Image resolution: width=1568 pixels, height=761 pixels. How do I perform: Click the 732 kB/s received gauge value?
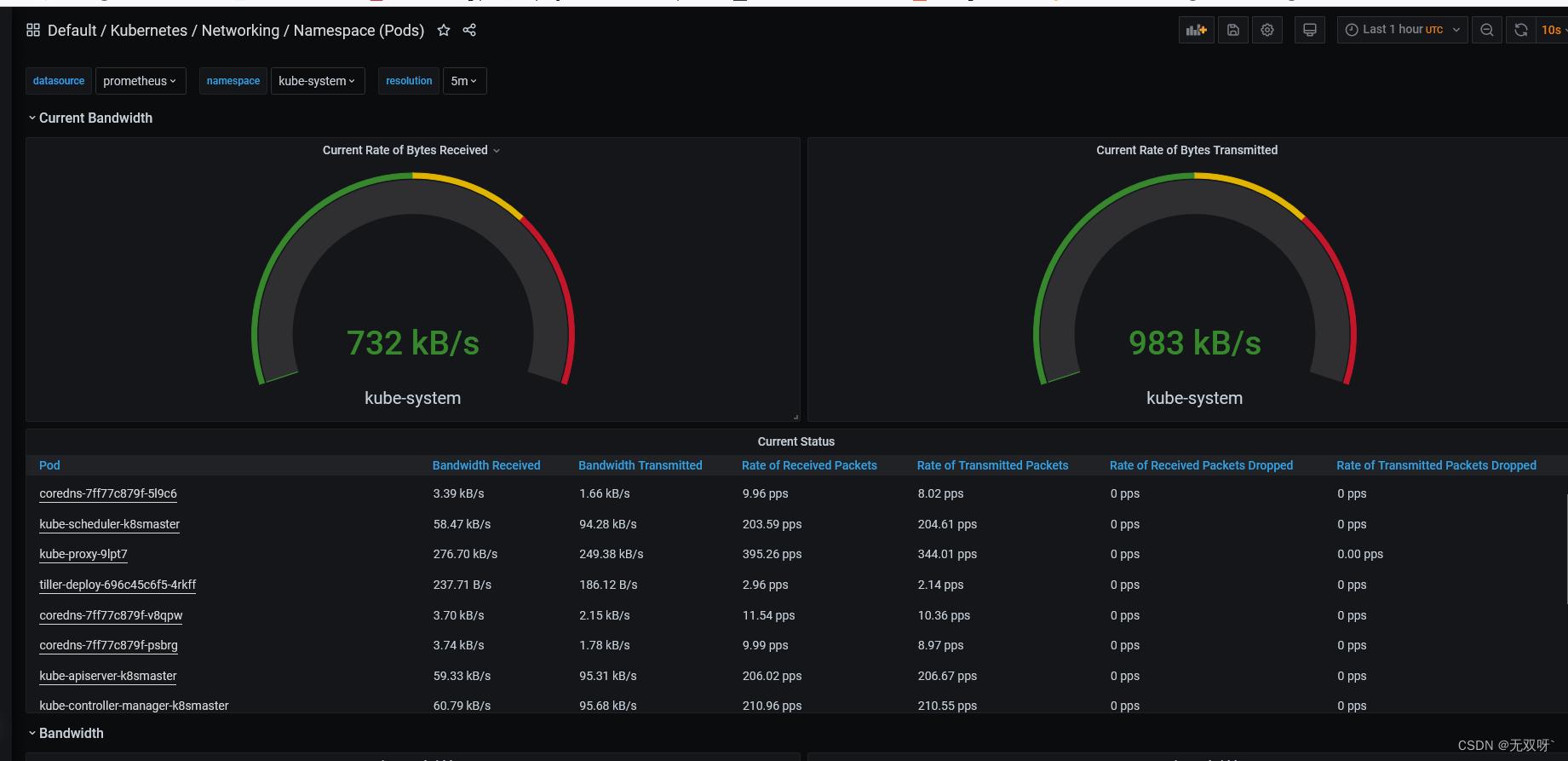coord(413,343)
